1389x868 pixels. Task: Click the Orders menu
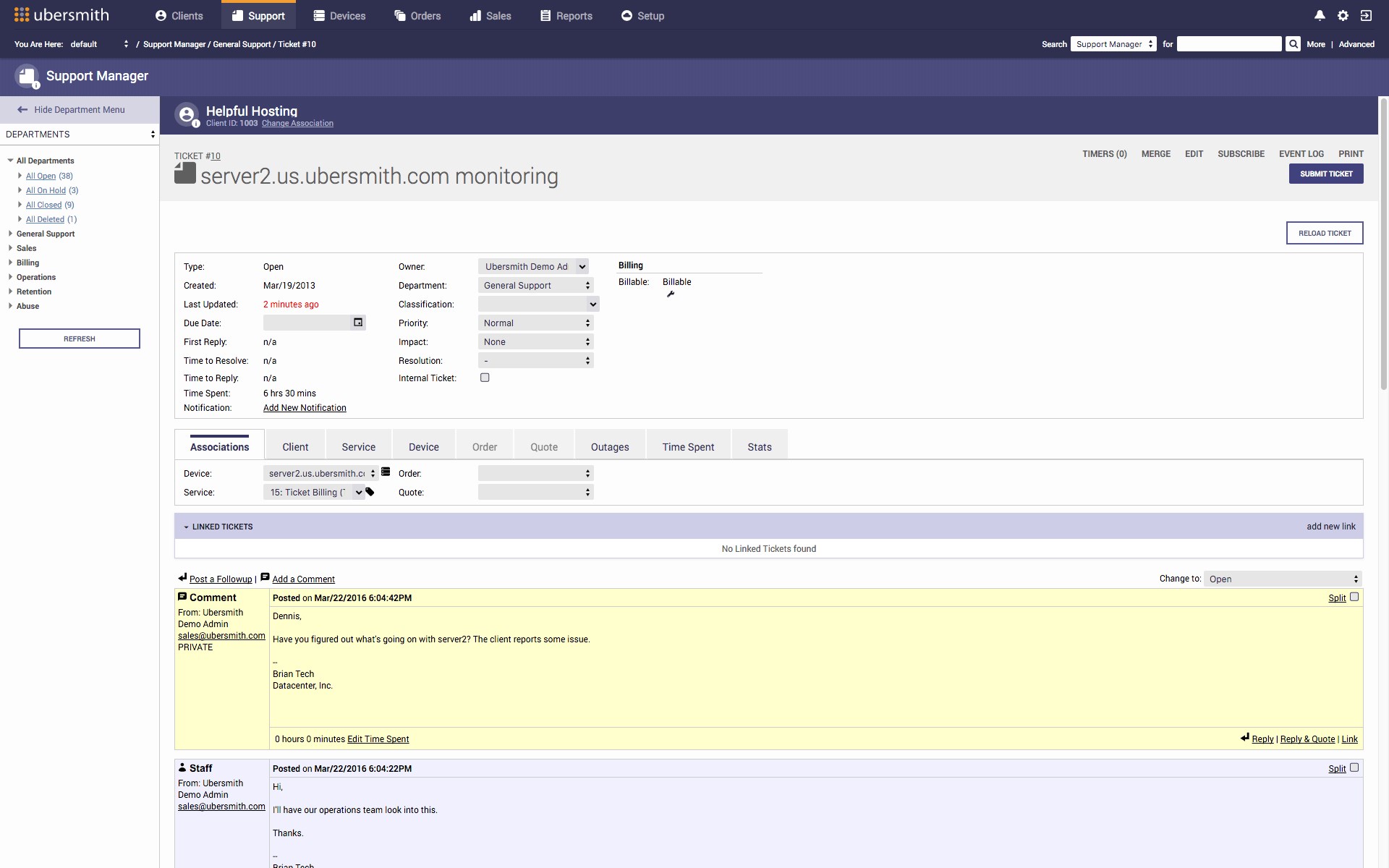(417, 16)
